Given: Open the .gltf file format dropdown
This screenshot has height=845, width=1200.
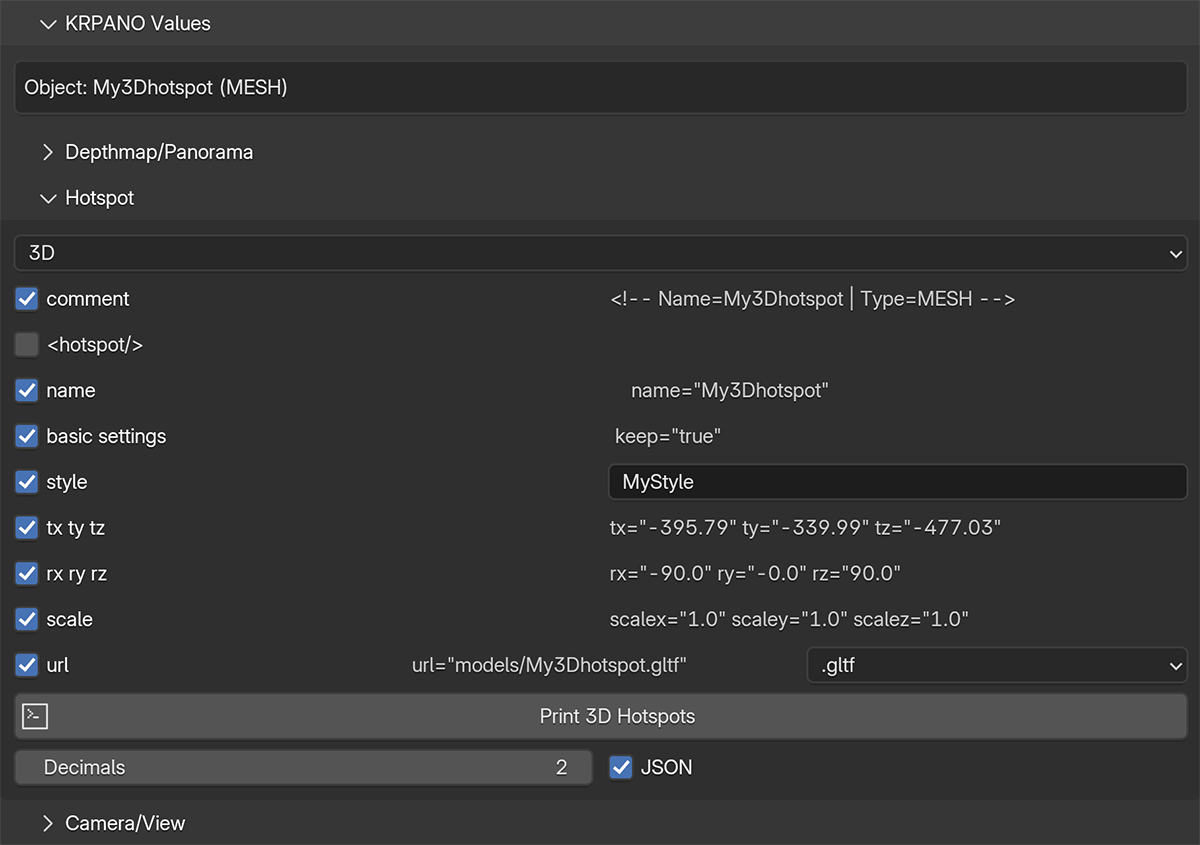Looking at the screenshot, I should coord(996,665).
